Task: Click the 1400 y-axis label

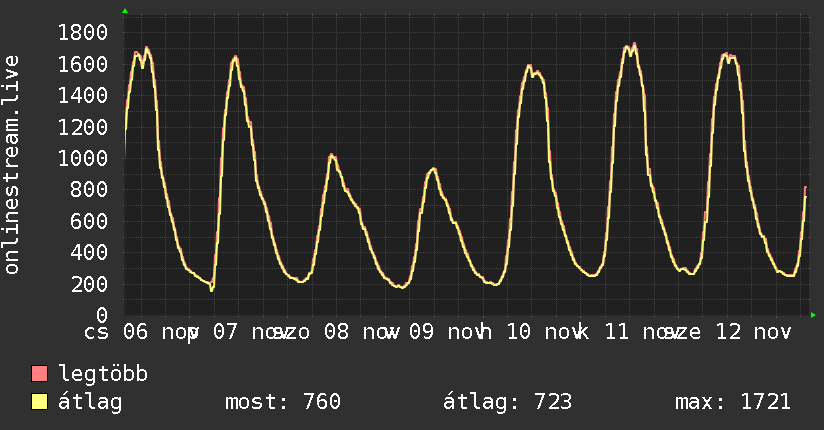Action: [83, 96]
